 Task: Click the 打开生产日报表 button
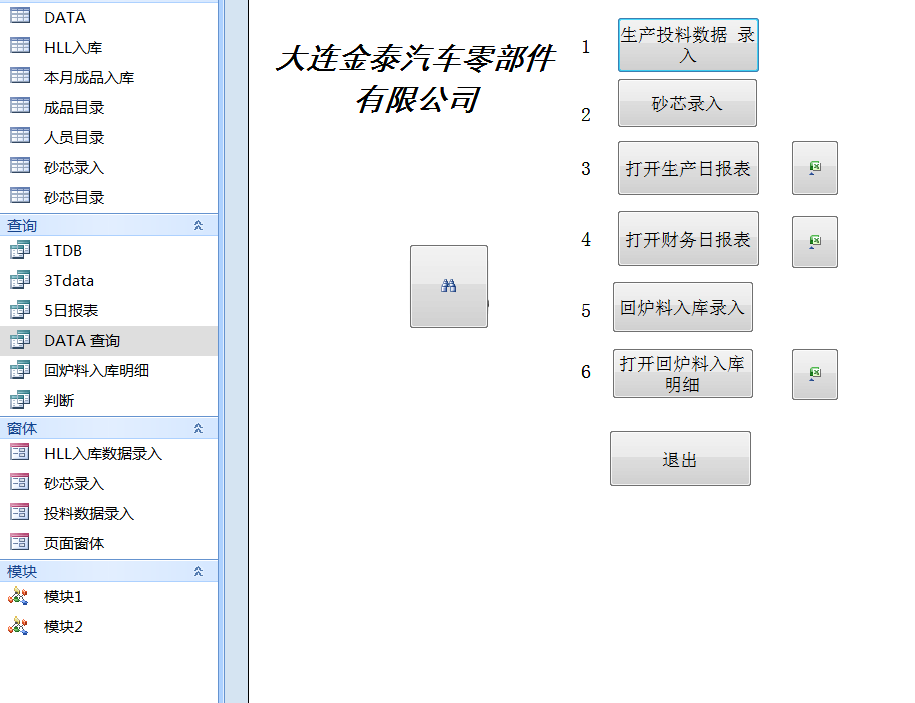688,169
